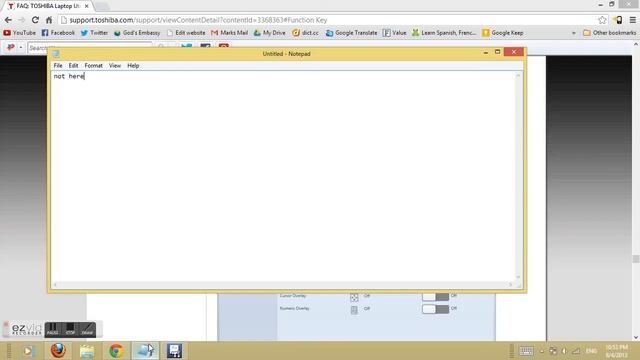Pause the Ezvid recording
The width and height of the screenshot is (640, 360).
pyautogui.click(x=53, y=329)
